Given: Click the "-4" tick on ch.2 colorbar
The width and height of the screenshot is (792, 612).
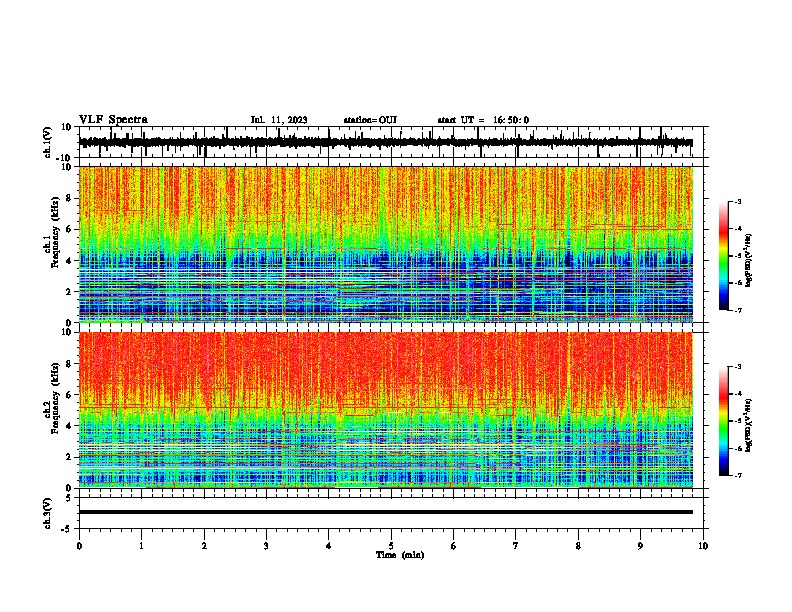Looking at the screenshot, I should coord(737,394).
